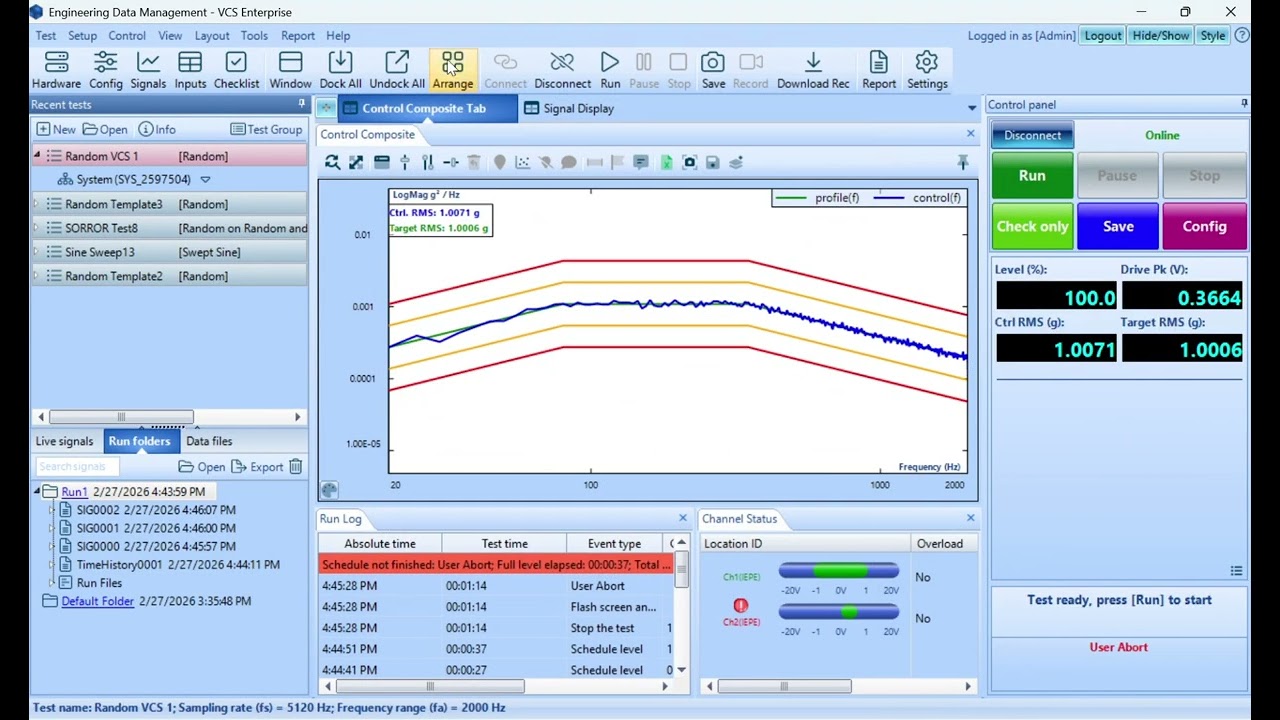This screenshot has height=720, width=1280.
Task: Click the Ch2(IEPE) input level bar
Action: pyautogui.click(x=839, y=612)
